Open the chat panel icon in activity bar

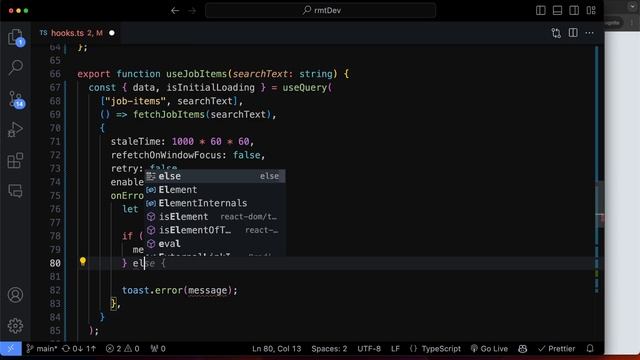[16, 191]
